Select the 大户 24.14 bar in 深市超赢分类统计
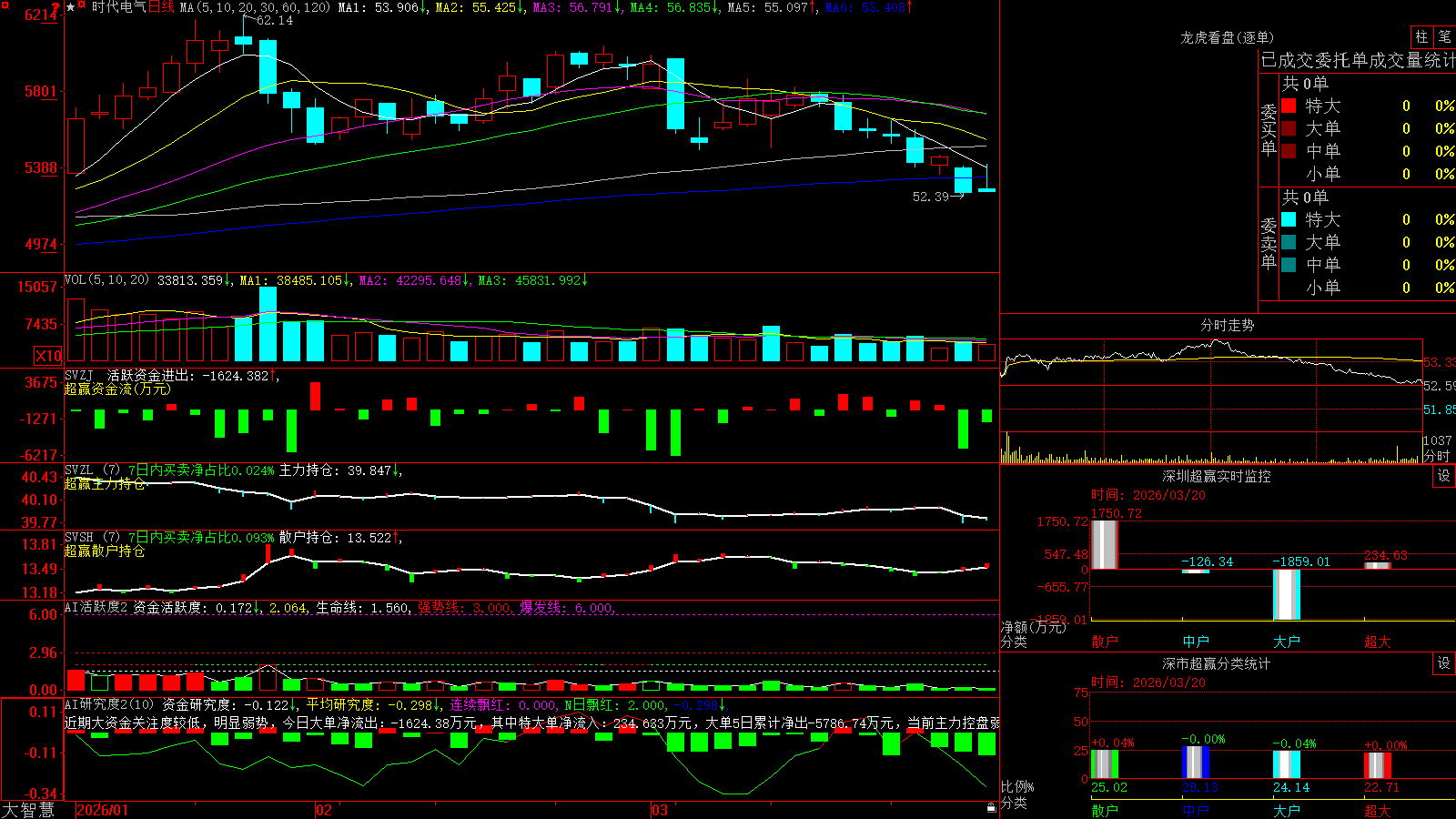Viewport: 1456px width, 819px height. pyautogui.click(x=1287, y=764)
